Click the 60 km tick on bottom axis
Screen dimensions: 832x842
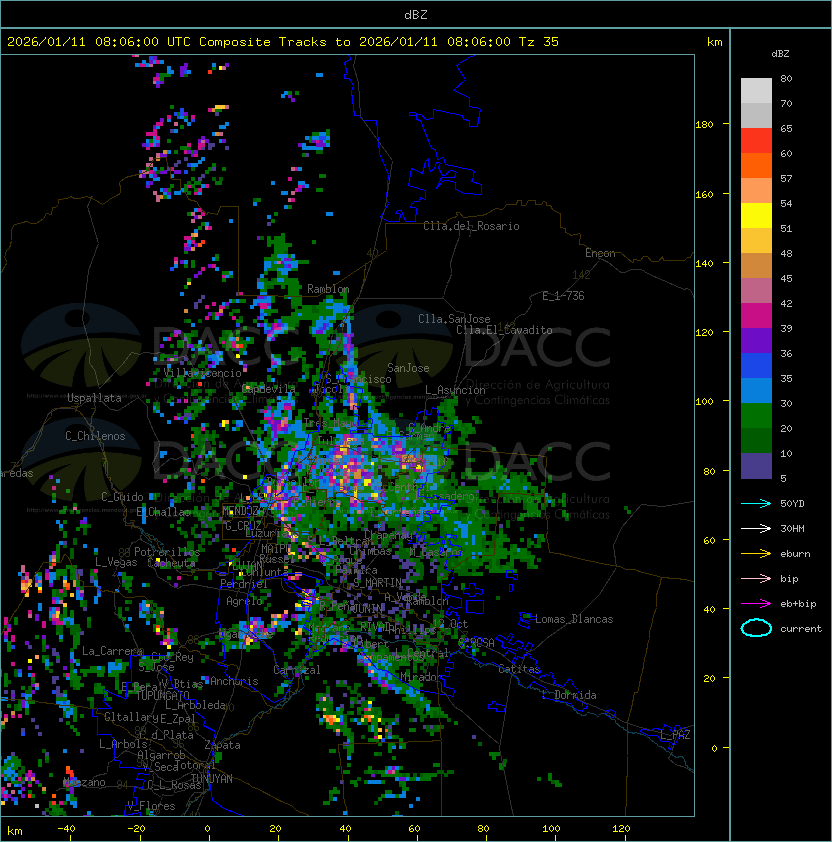[414, 829]
